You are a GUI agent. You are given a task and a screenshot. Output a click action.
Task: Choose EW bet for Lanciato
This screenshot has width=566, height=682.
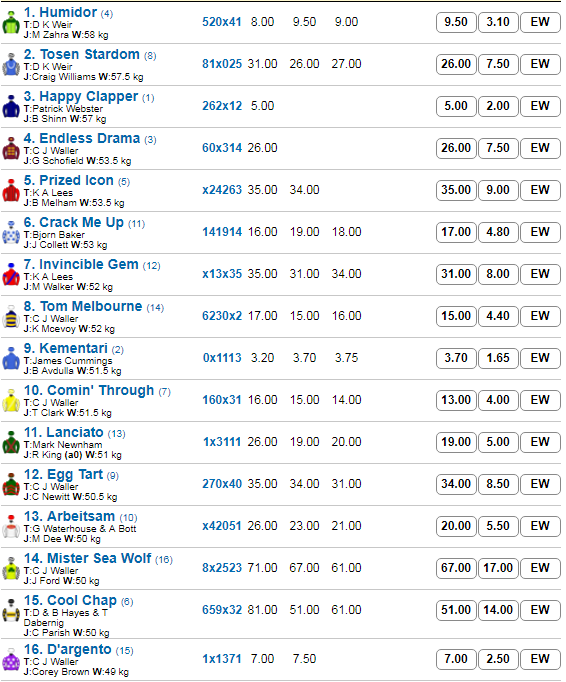click(x=540, y=442)
